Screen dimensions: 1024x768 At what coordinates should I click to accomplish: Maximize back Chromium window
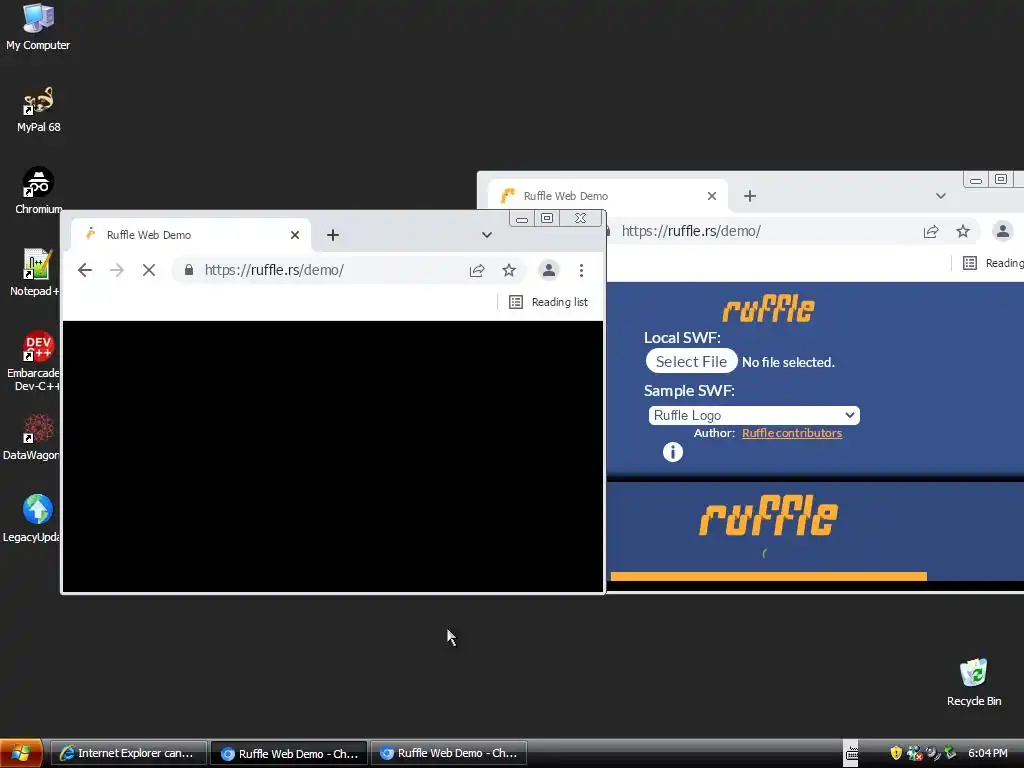pyautogui.click(x=1001, y=179)
